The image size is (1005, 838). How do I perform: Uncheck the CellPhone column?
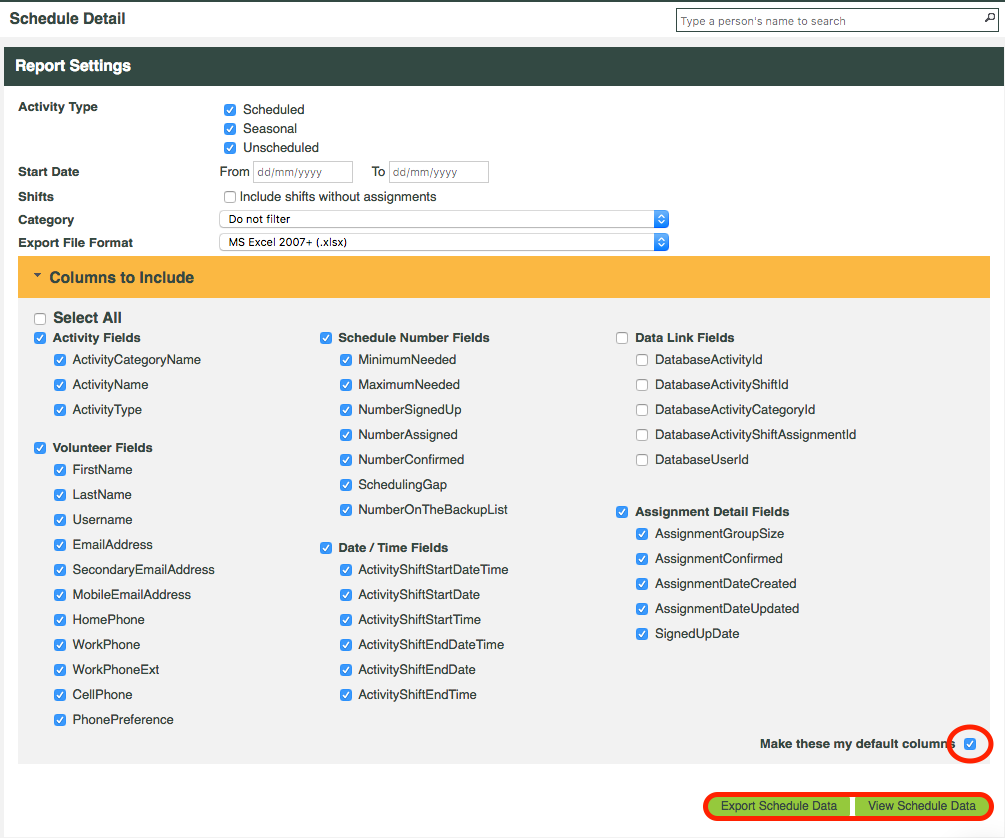click(x=60, y=695)
